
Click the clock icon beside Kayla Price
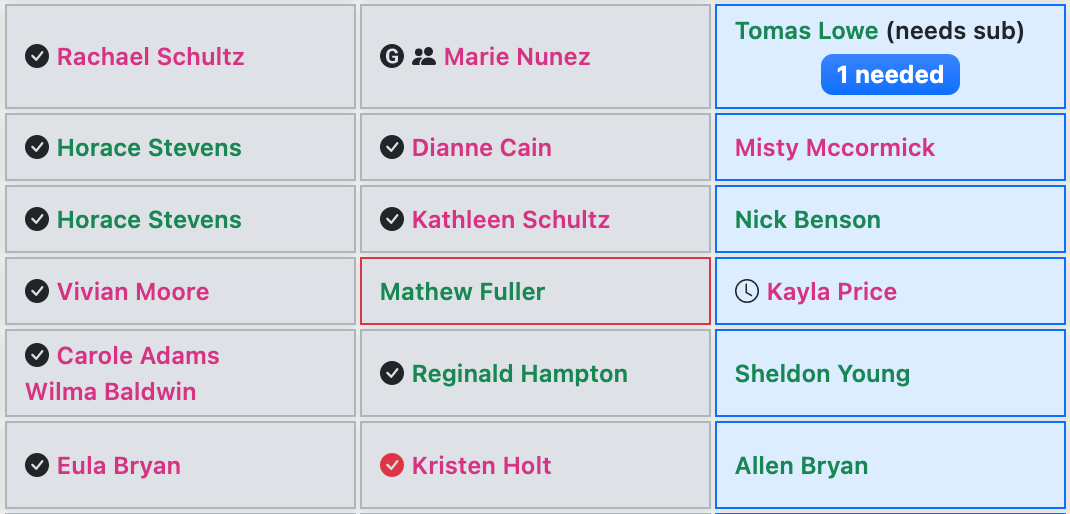point(747,292)
